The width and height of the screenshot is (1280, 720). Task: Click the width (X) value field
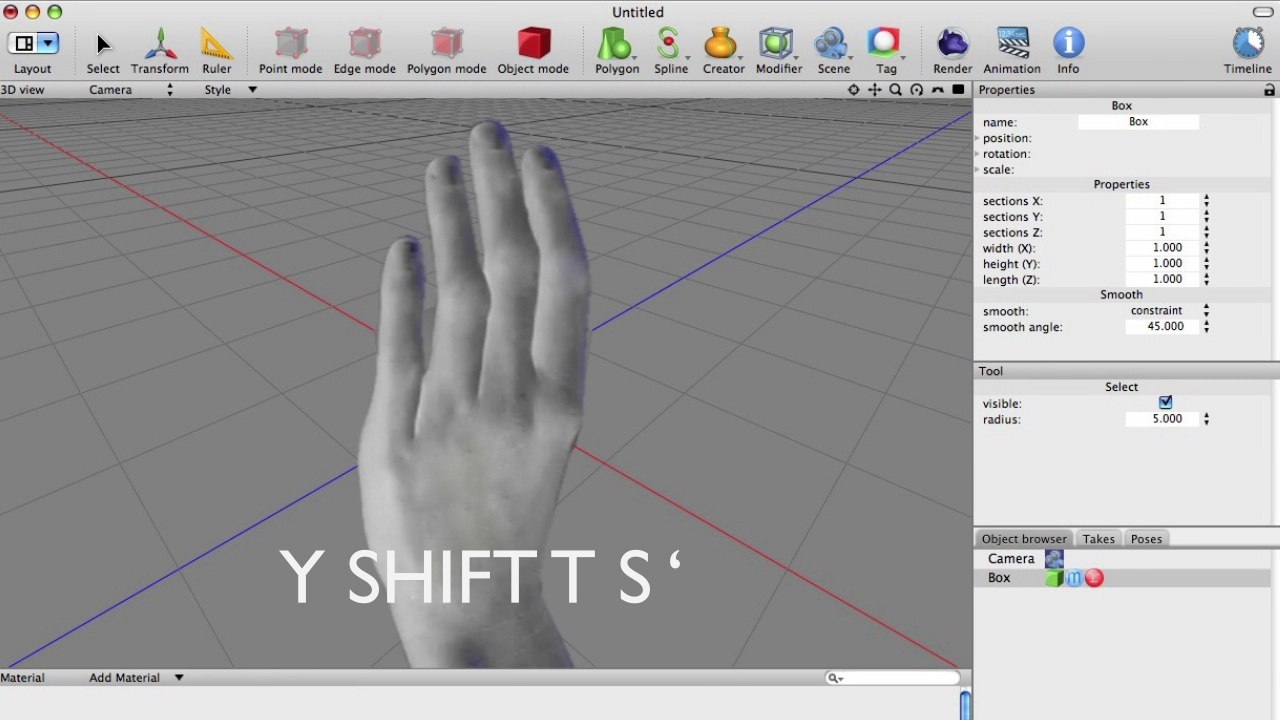point(1162,248)
